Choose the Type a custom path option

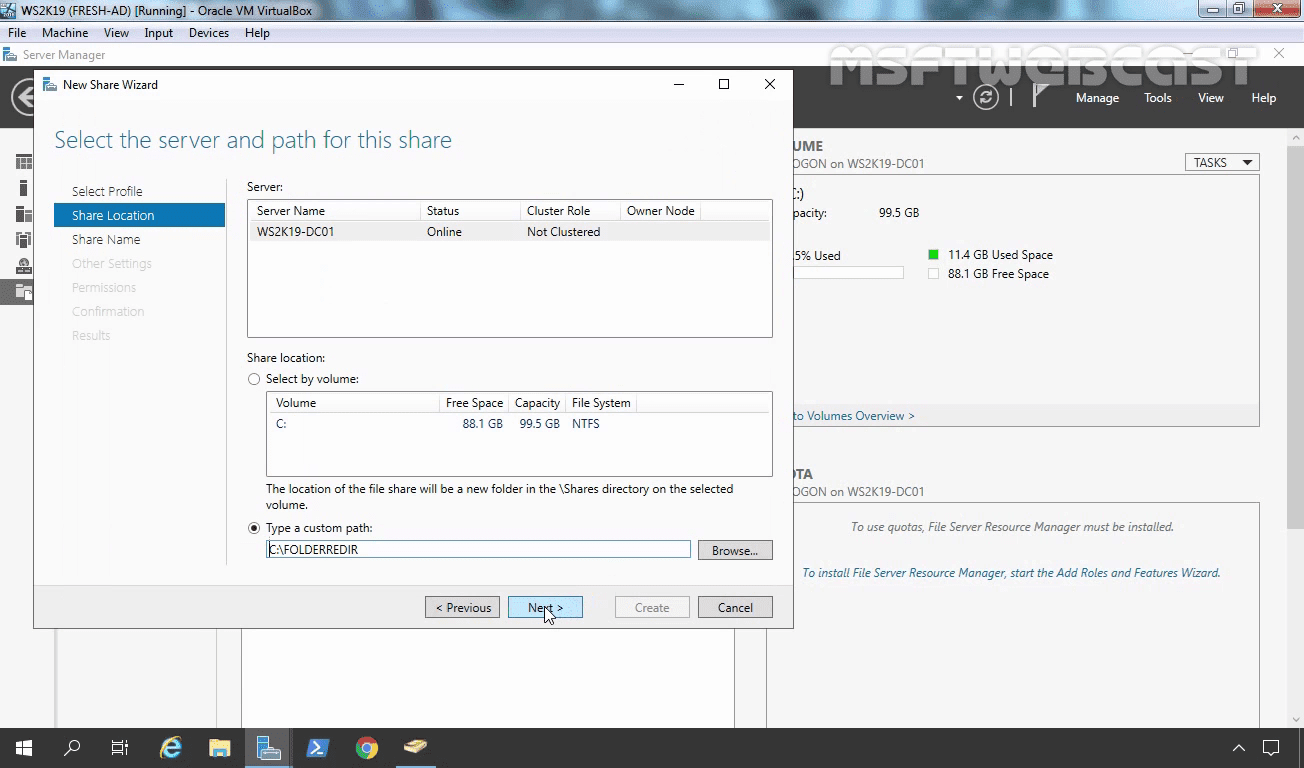pyautogui.click(x=254, y=528)
